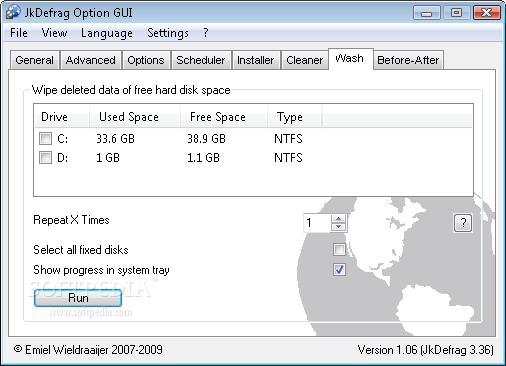Screen dimensions: 506x366
Task: Click NTFS type in D: row
Action: pyautogui.click(x=288, y=157)
